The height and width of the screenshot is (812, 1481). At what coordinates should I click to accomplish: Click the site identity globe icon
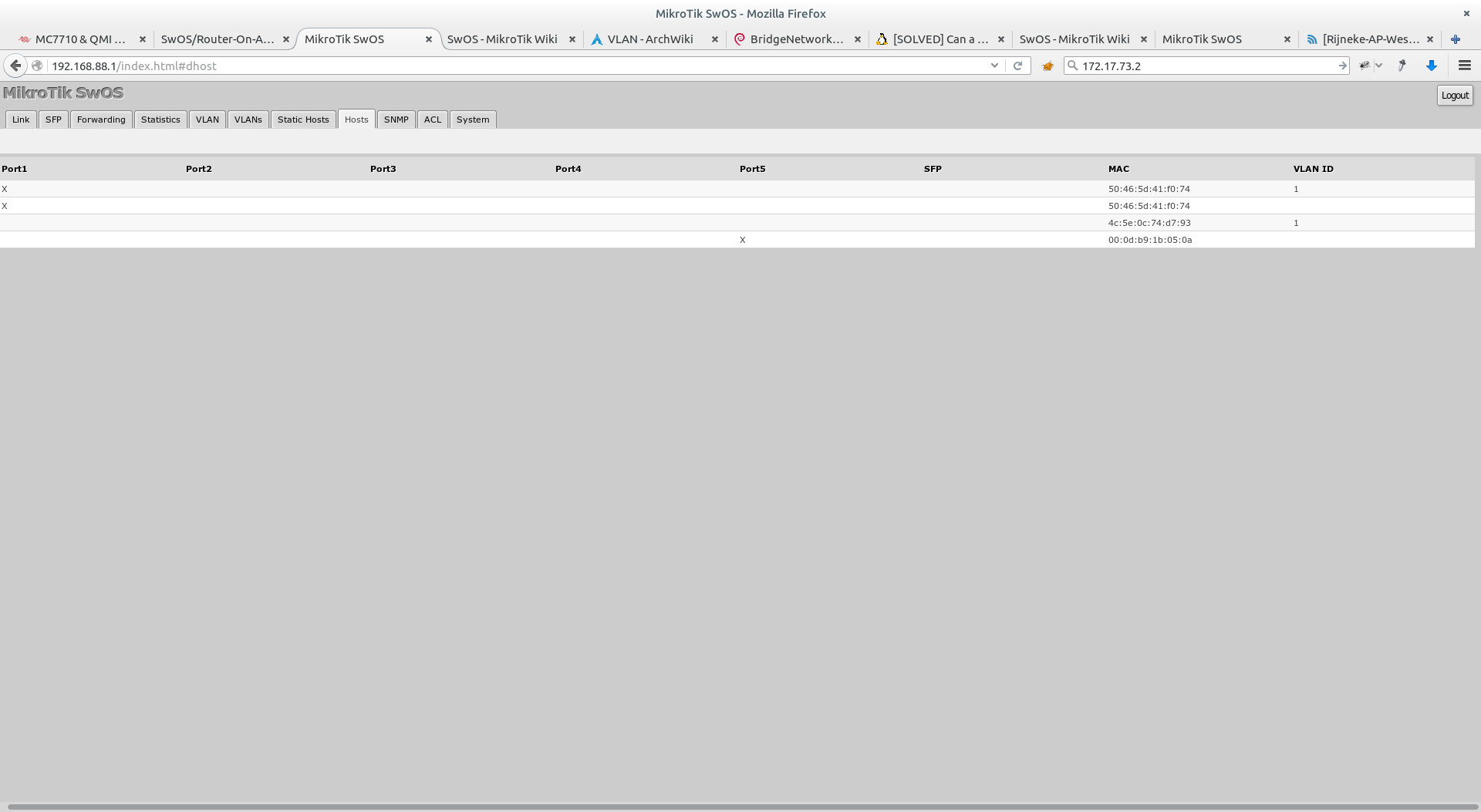37,66
